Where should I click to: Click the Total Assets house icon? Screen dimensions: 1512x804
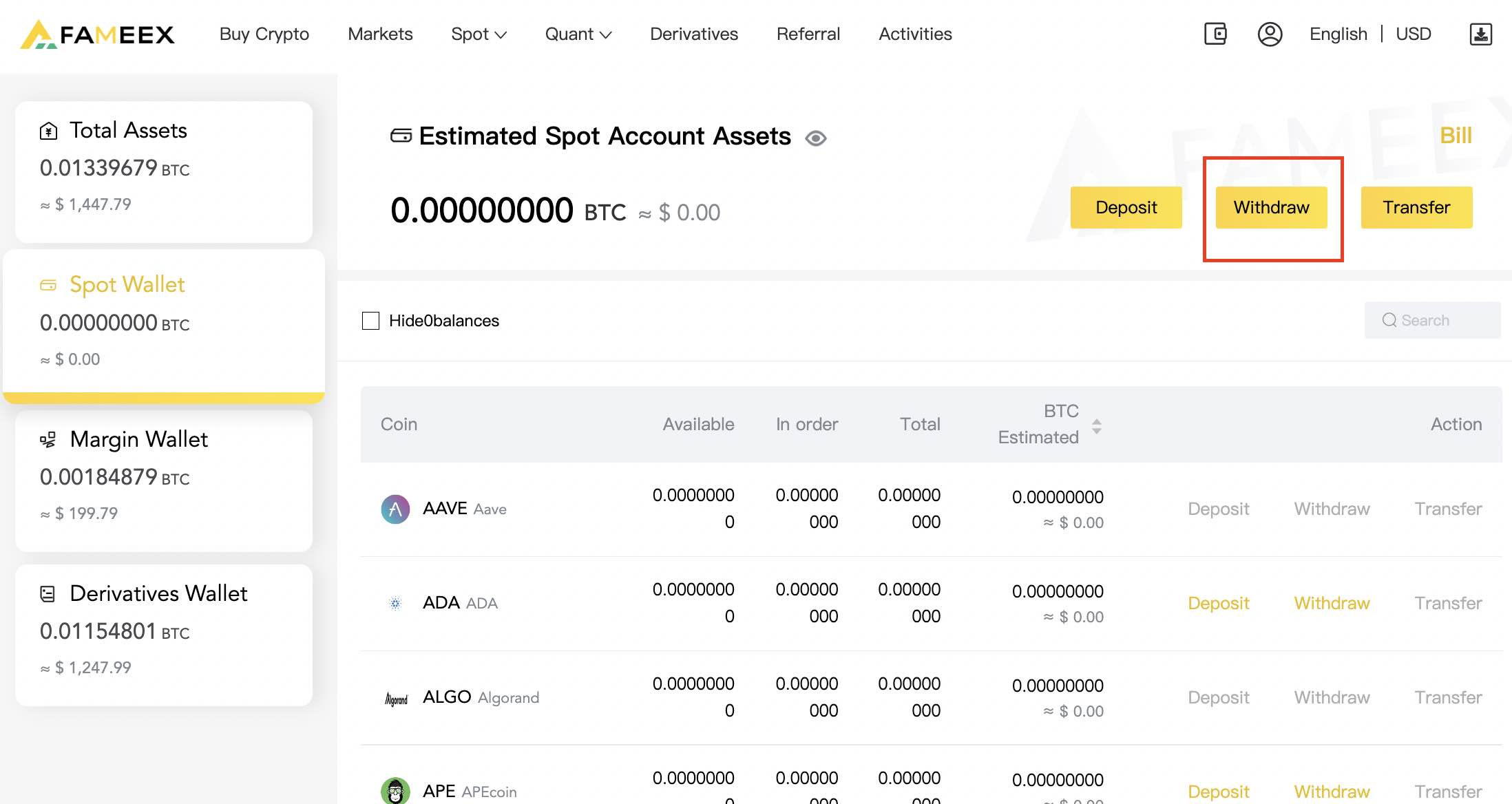coord(48,131)
